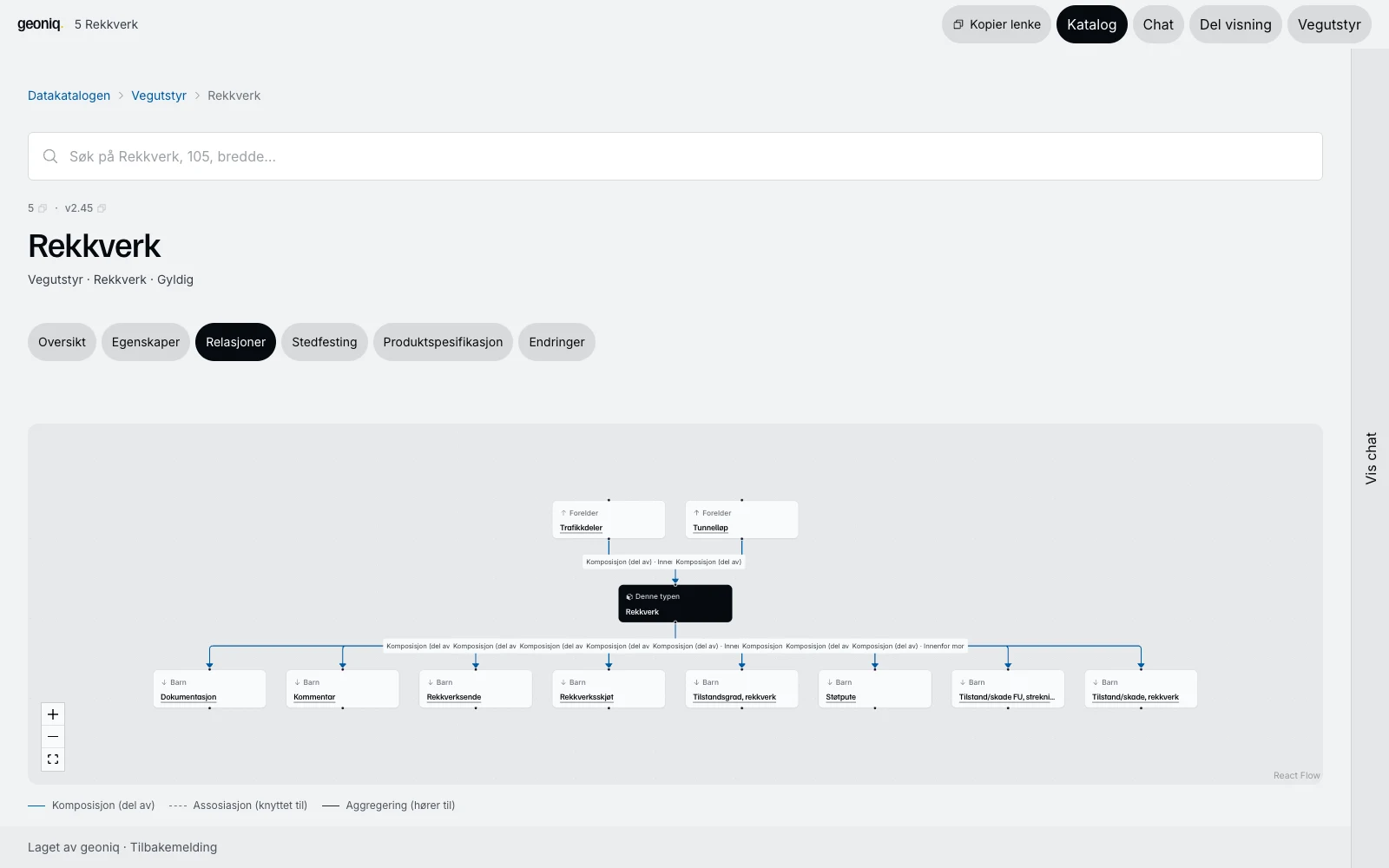Click Assosiasjon (knyttet til) legend entry

238,806
